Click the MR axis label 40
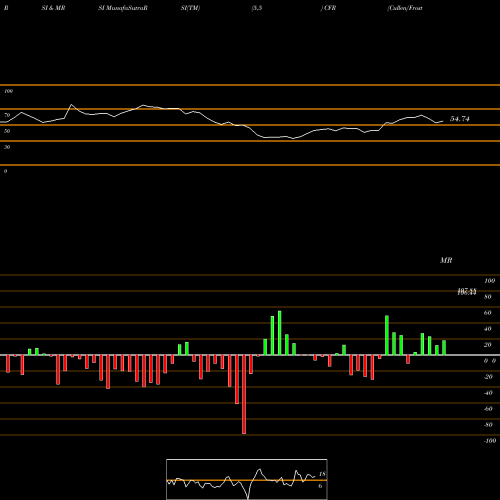500x500 pixels. click(x=488, y=329)
